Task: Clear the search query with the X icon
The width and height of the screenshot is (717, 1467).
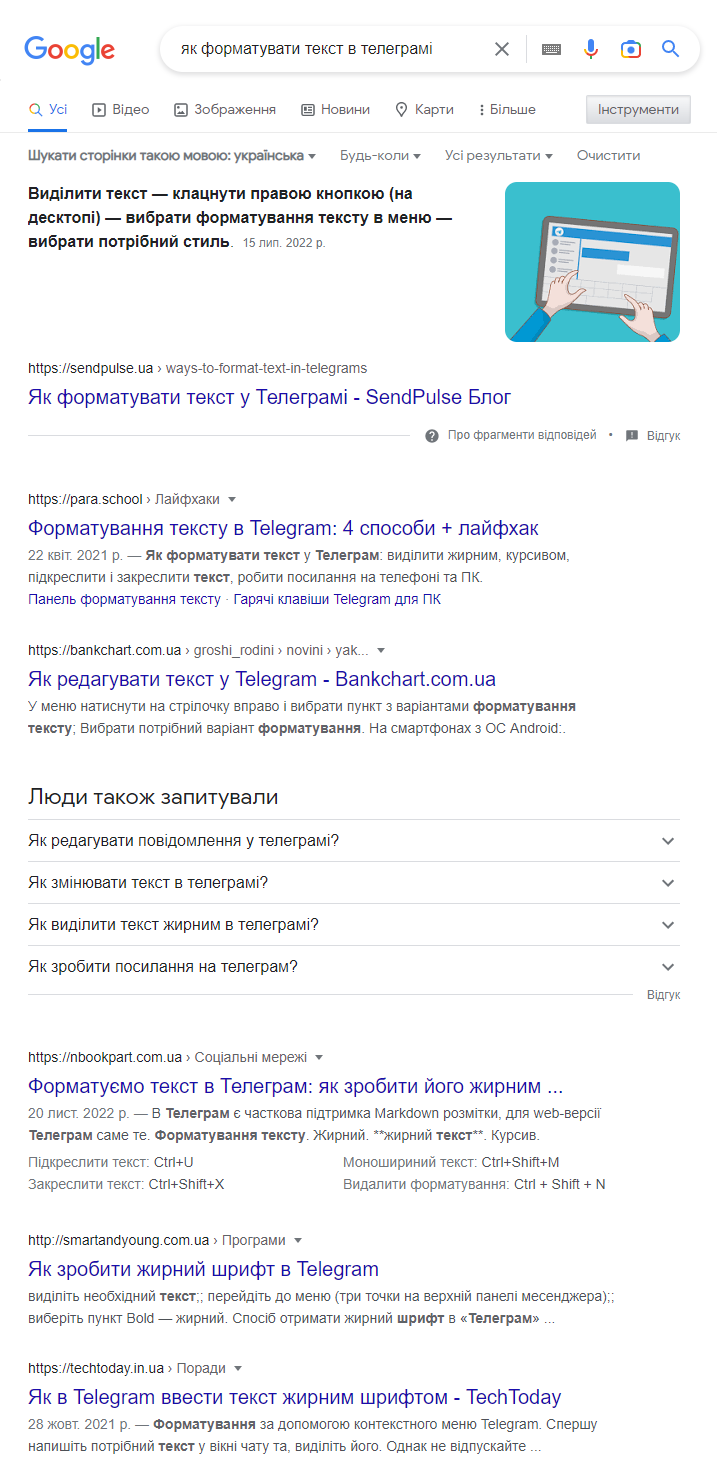Action: (502, 48)
